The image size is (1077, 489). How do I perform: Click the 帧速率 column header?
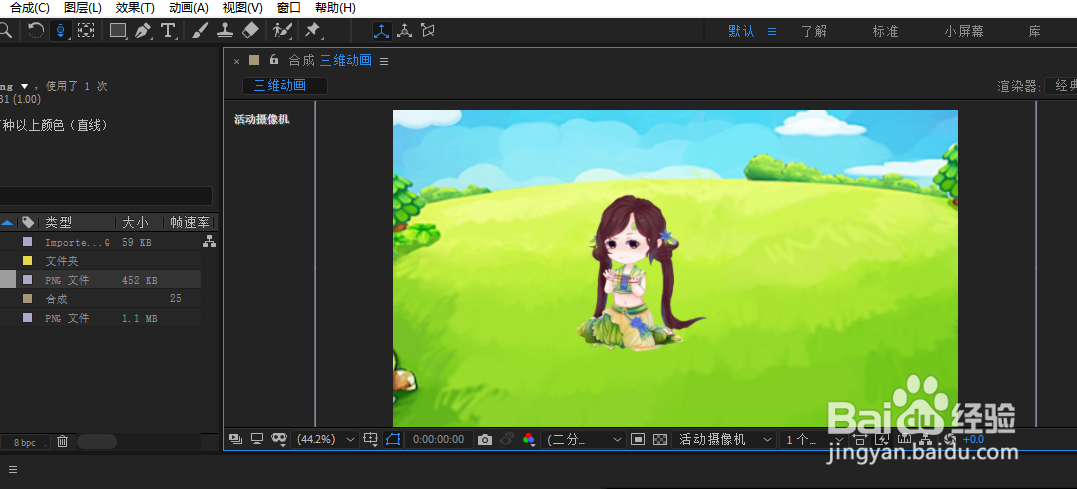point(190,223)
